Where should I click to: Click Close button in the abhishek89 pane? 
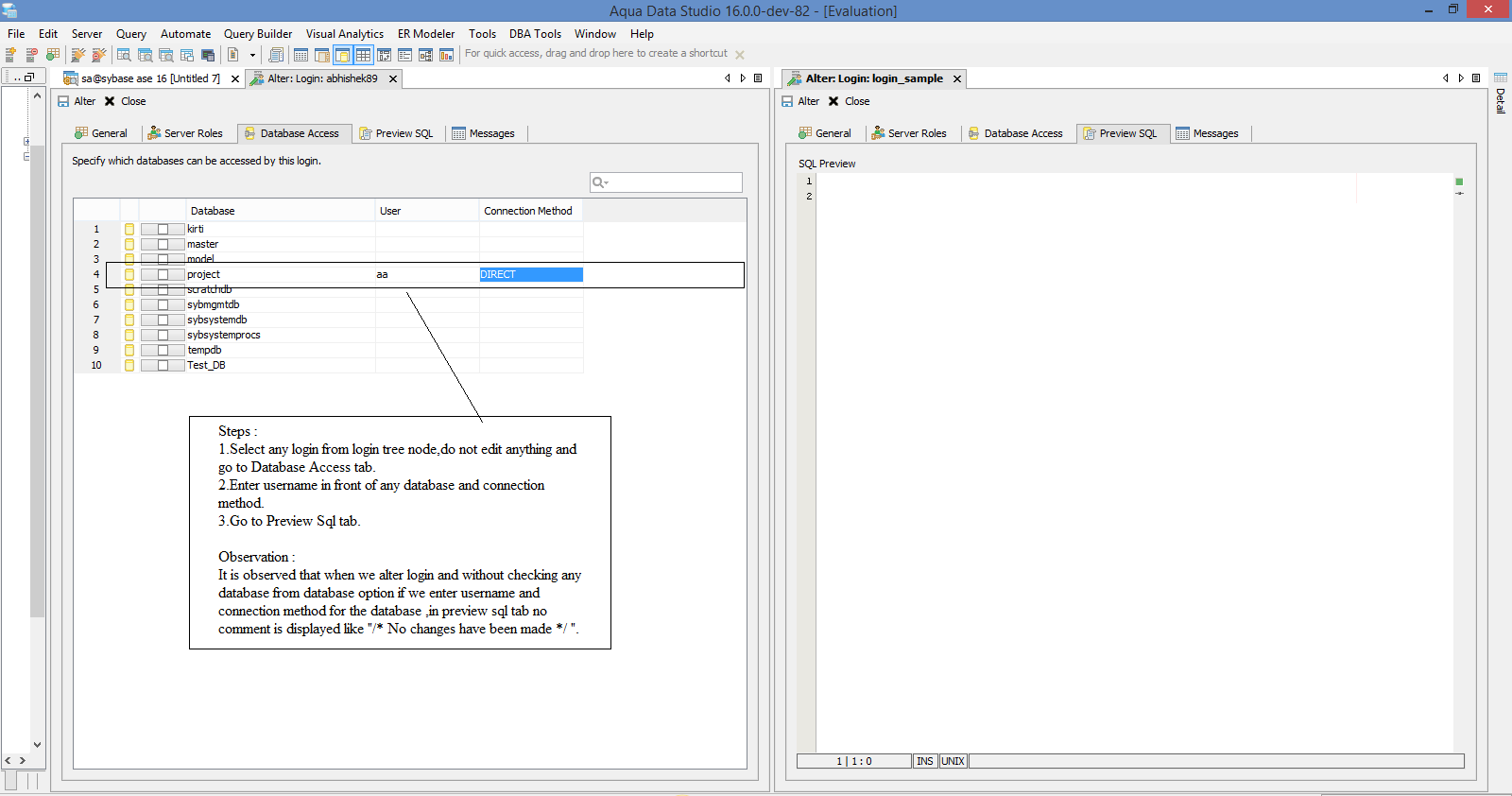click(x=125, y=101)
